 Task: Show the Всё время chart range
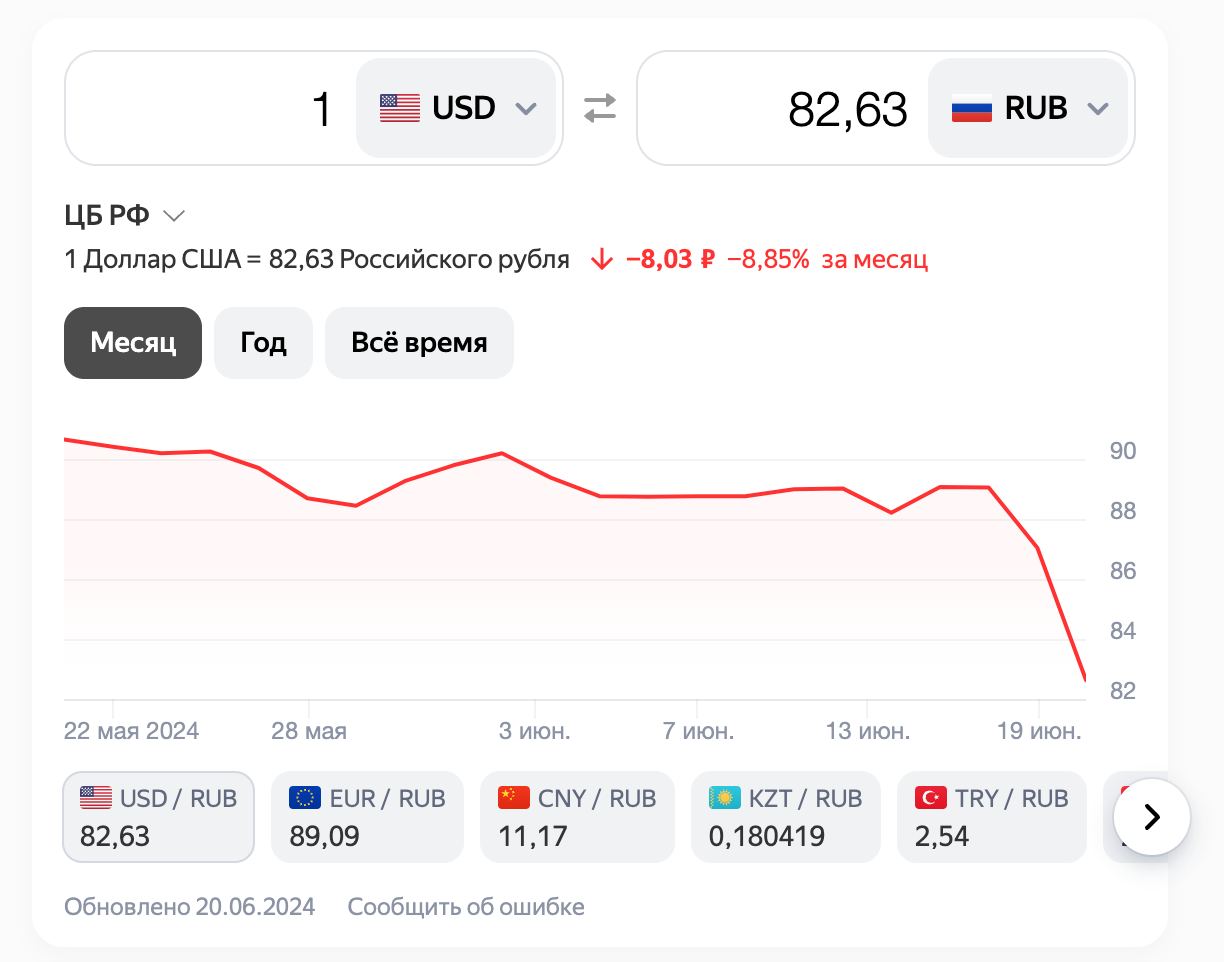click(419, 343)
